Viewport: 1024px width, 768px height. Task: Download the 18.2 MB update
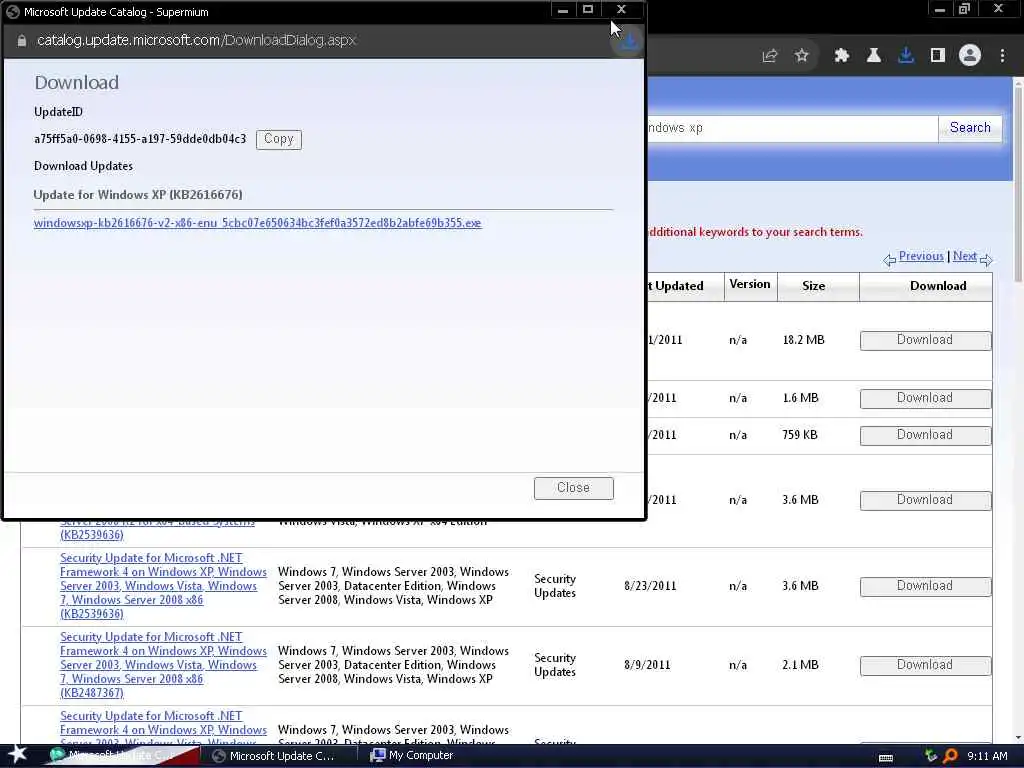click(925, 340)
